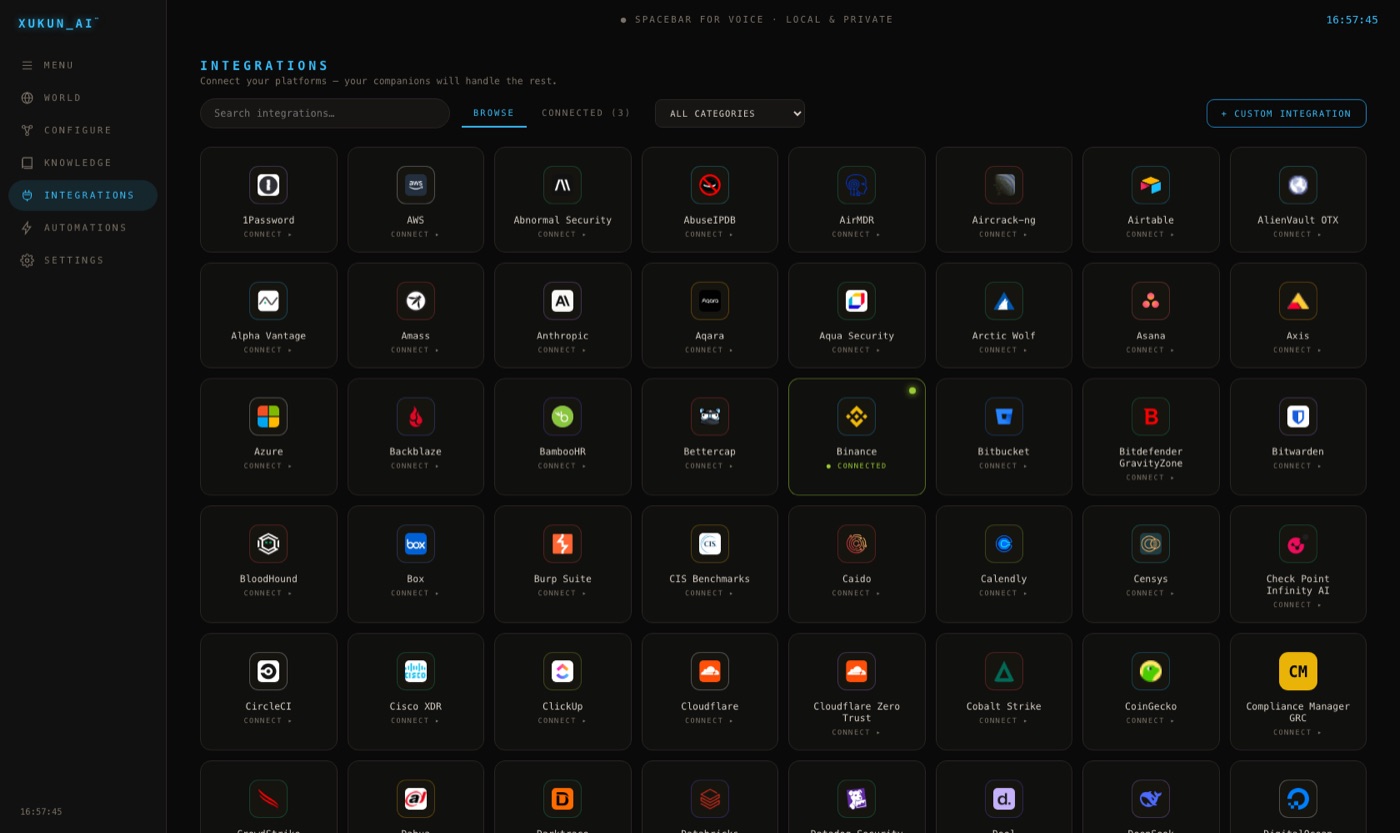Image resolution: width=1400 pixels, height=833 pixels.
Task: Select the Bitwarden shield icon
Action: click(1298, 417)
